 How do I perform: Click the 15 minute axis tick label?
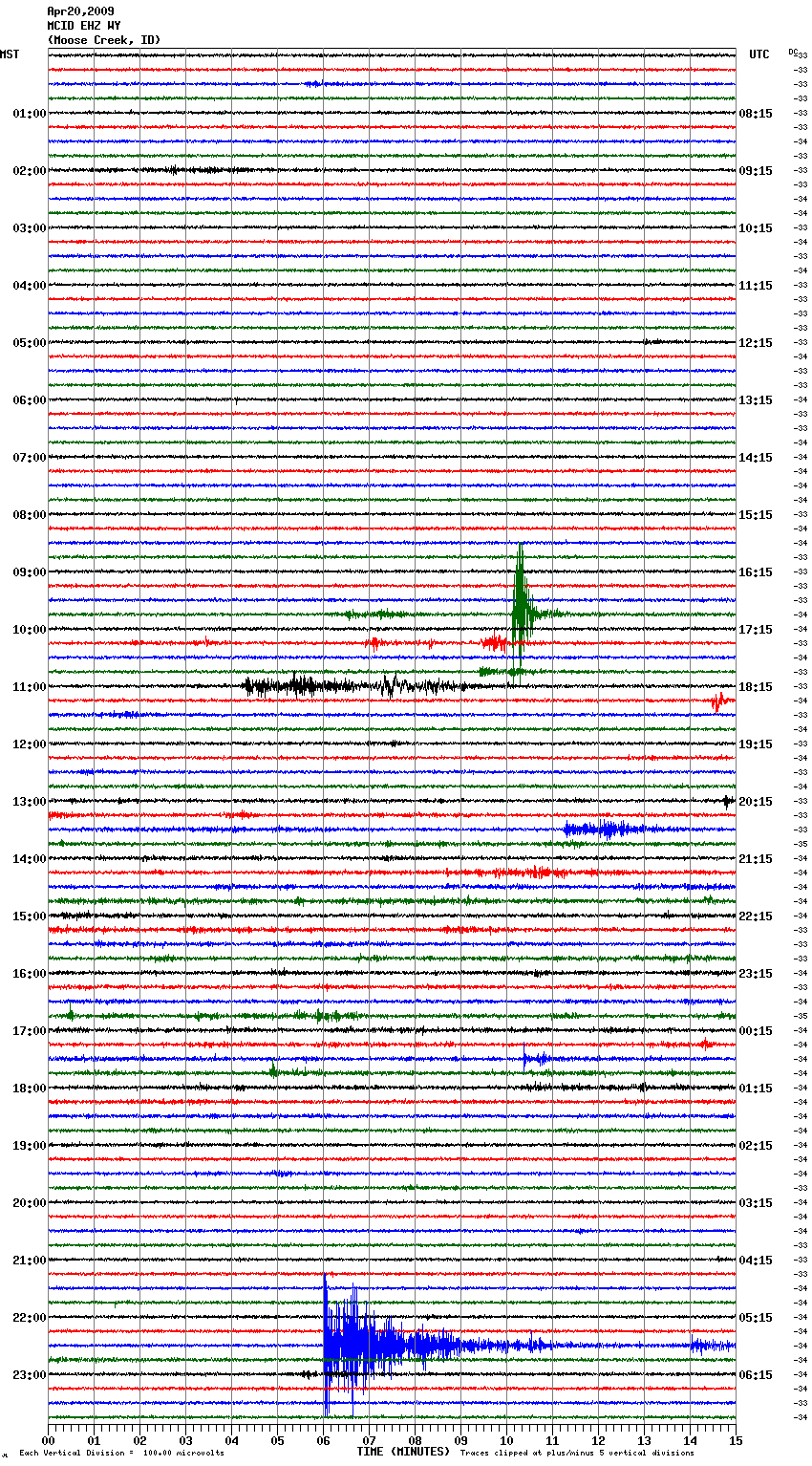(x=736, y=1441)
